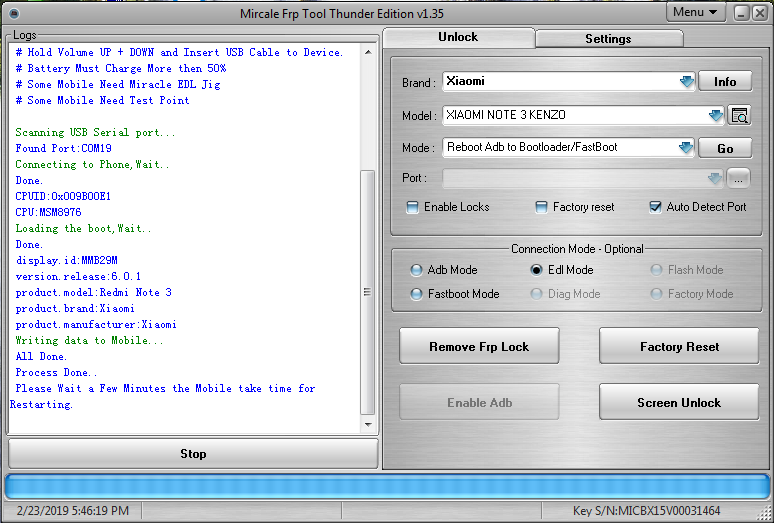Screen dimensions: 774x523
Task: Close the Miracle Frp Tool window
Action: coord(759,13)
